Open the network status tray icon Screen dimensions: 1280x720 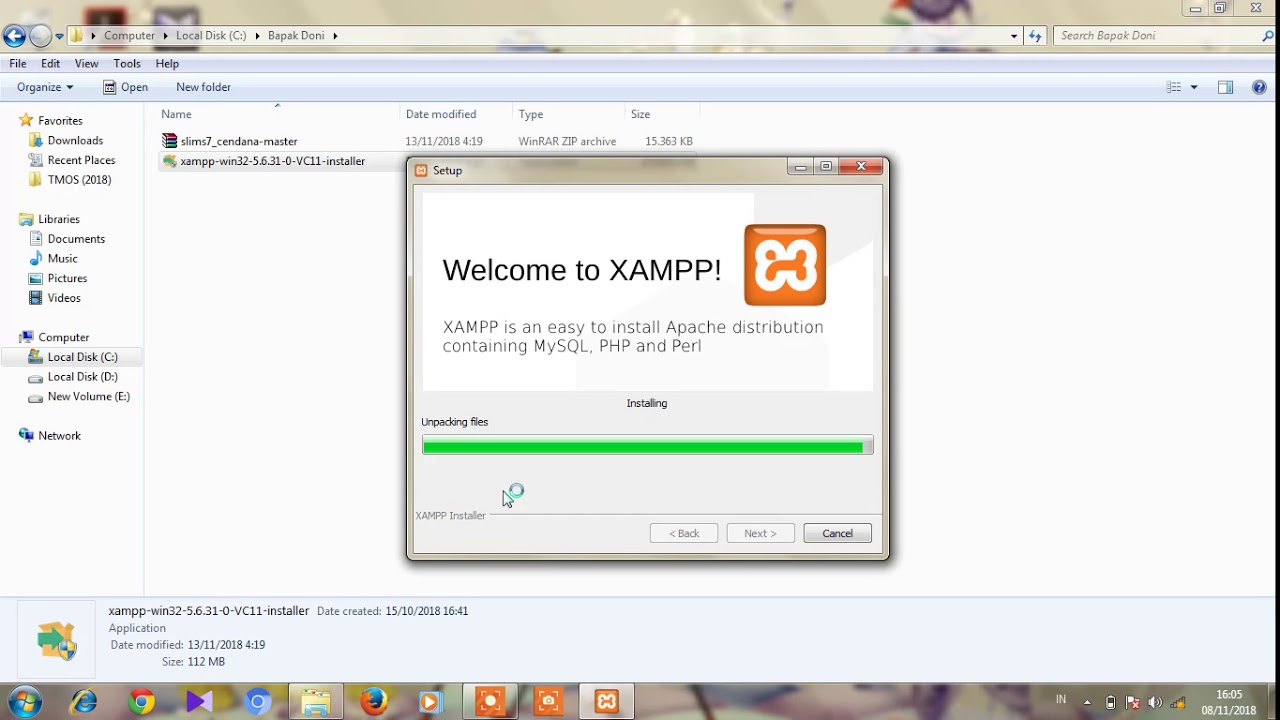pyautogui.click(x=1178, y=702)
